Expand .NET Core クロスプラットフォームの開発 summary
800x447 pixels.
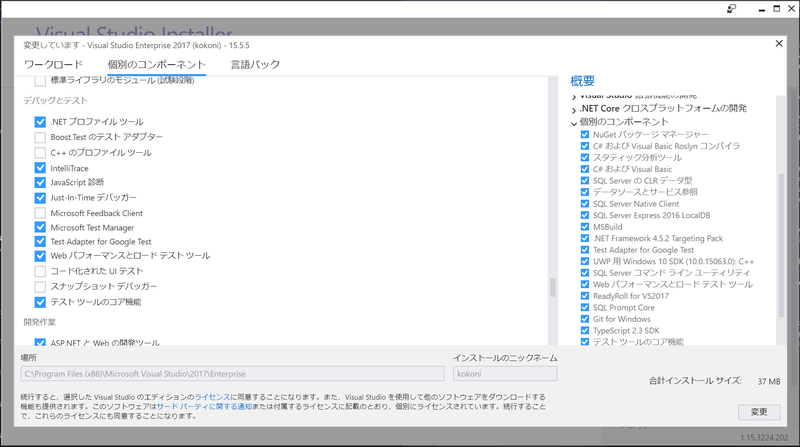[574, 109]
